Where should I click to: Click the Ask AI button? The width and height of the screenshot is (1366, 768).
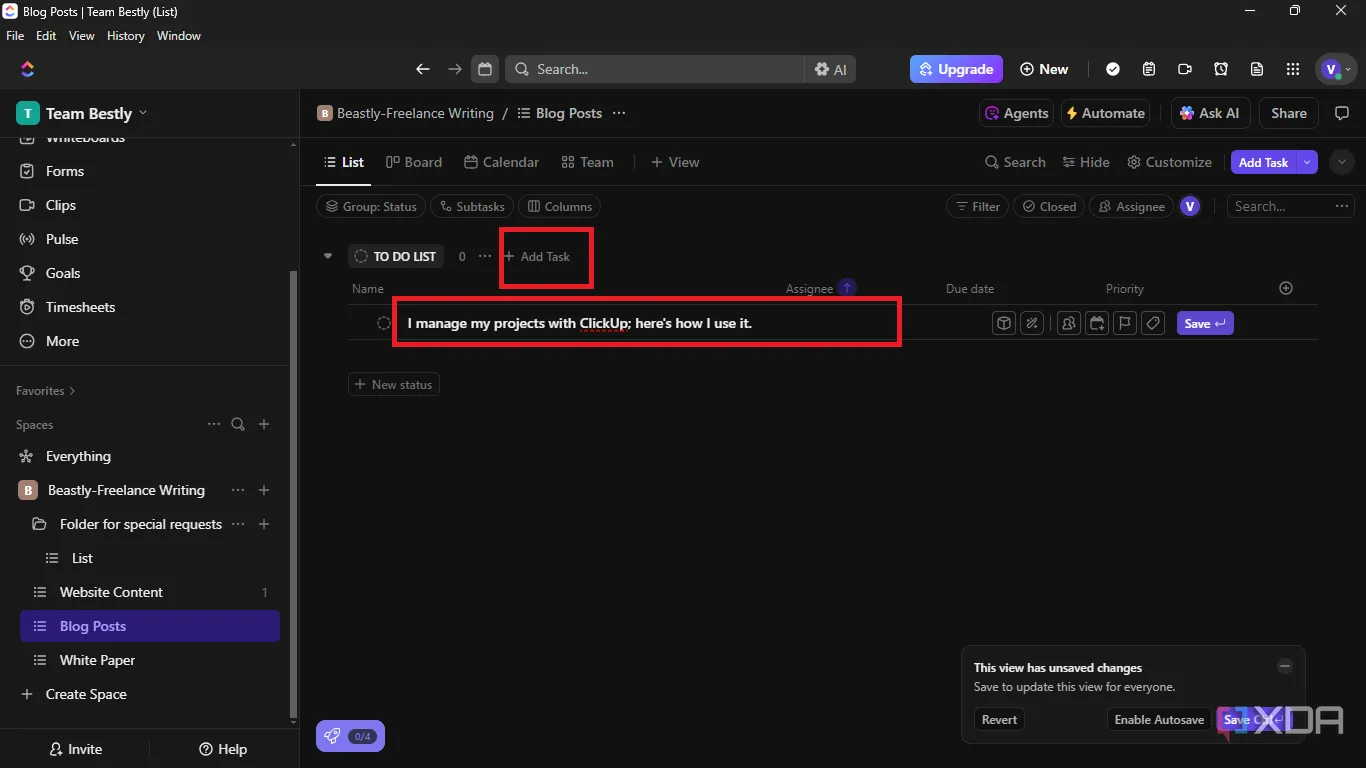point(1210,113)
